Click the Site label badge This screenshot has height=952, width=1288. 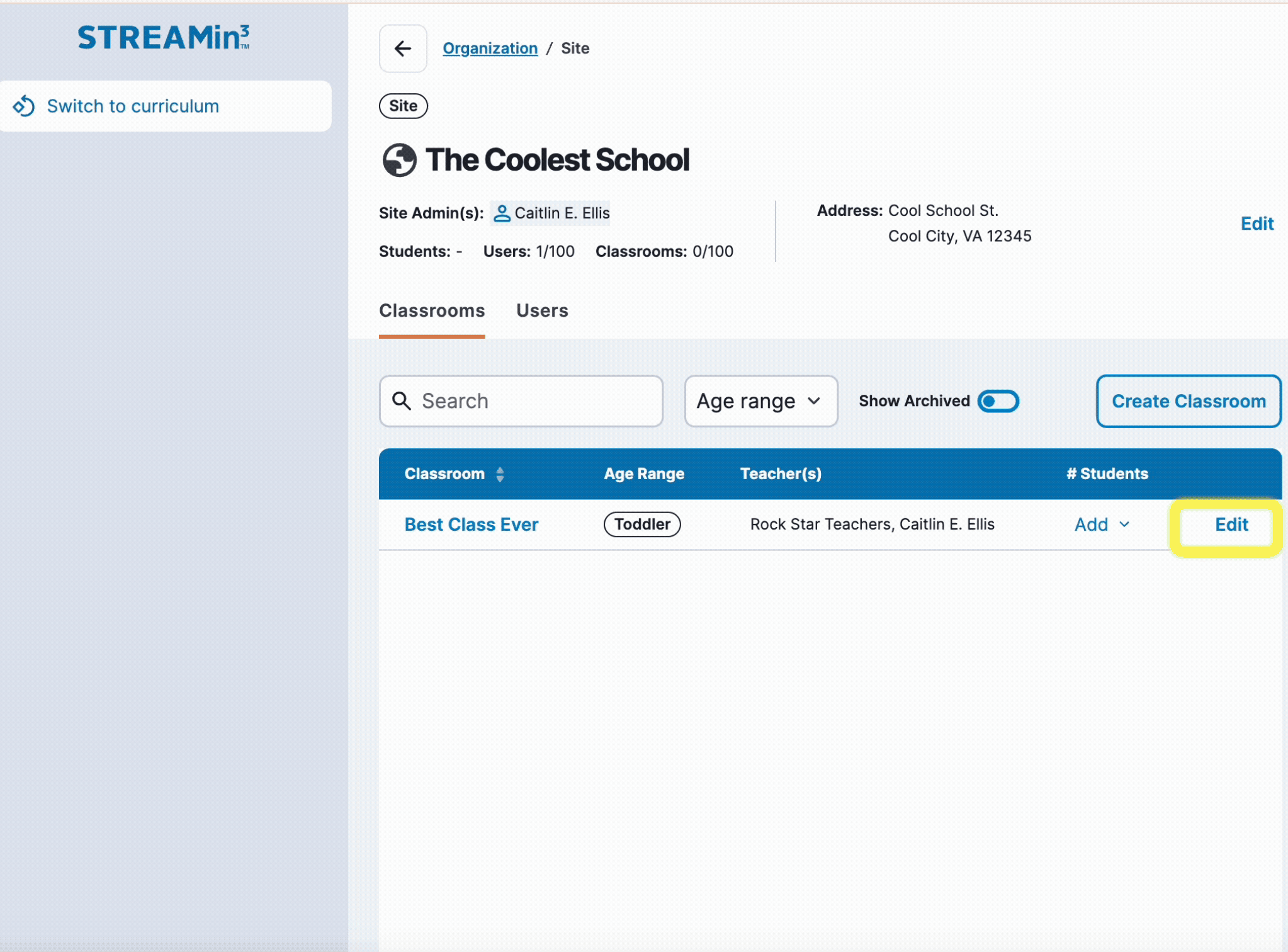403,106
